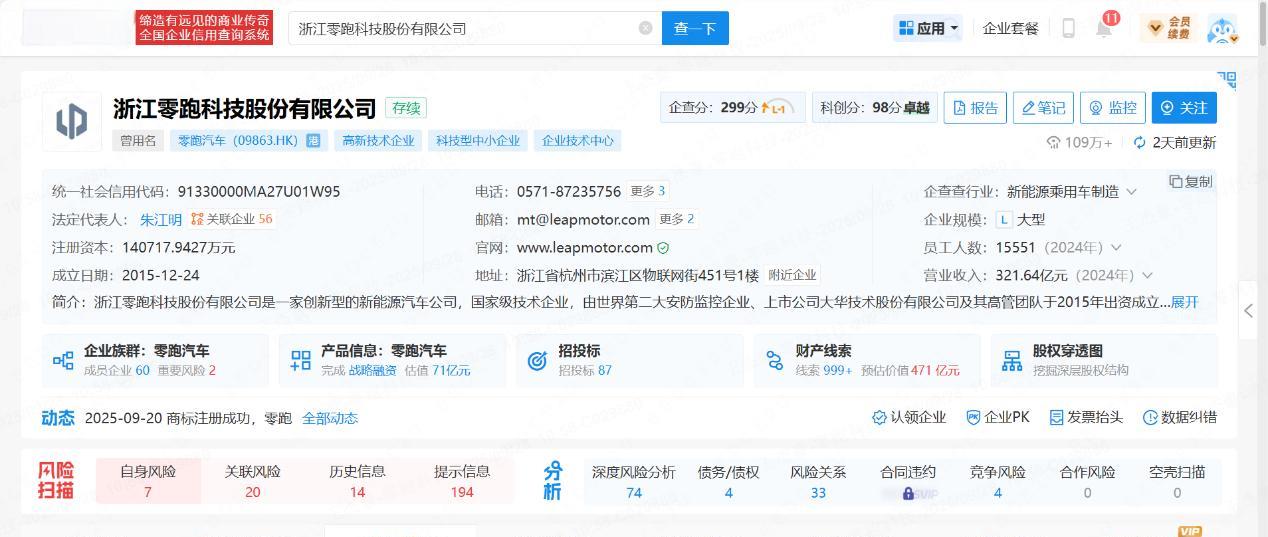Collapse the right side panel arrow
The height and width of the screenshot is (537, 1268).
pos(1249,311)
